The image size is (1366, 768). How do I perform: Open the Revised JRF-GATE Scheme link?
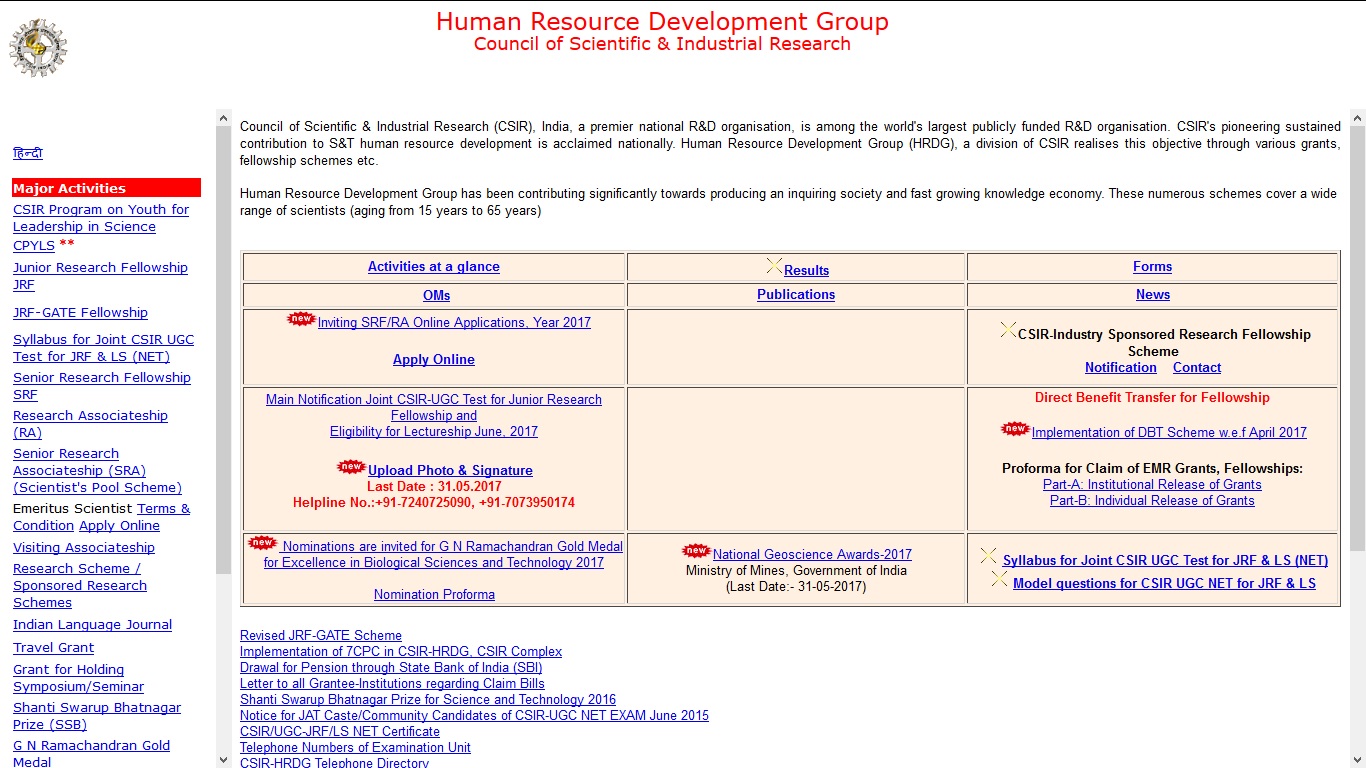(x=321, y=636)
